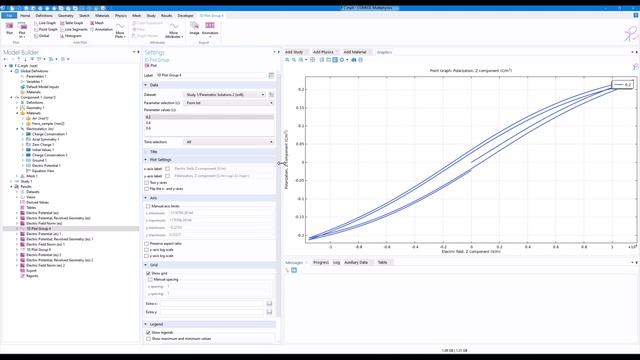Collapse the Results node in Model Builder
The image size is (640, 360).
(11, 187)
